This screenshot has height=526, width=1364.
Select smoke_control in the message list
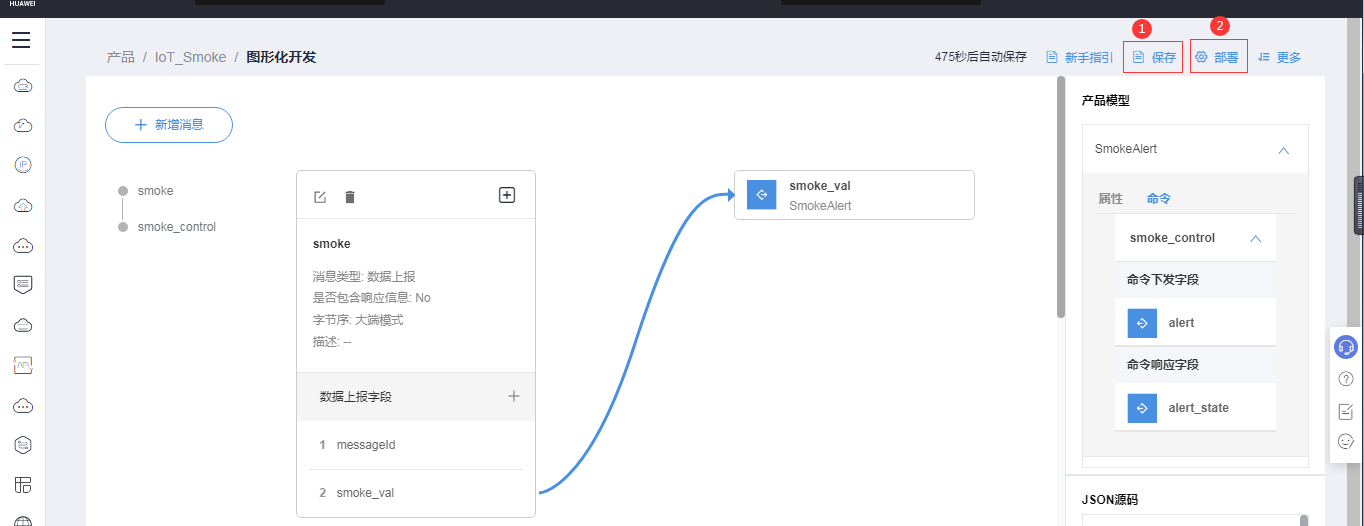click(176, 227)
